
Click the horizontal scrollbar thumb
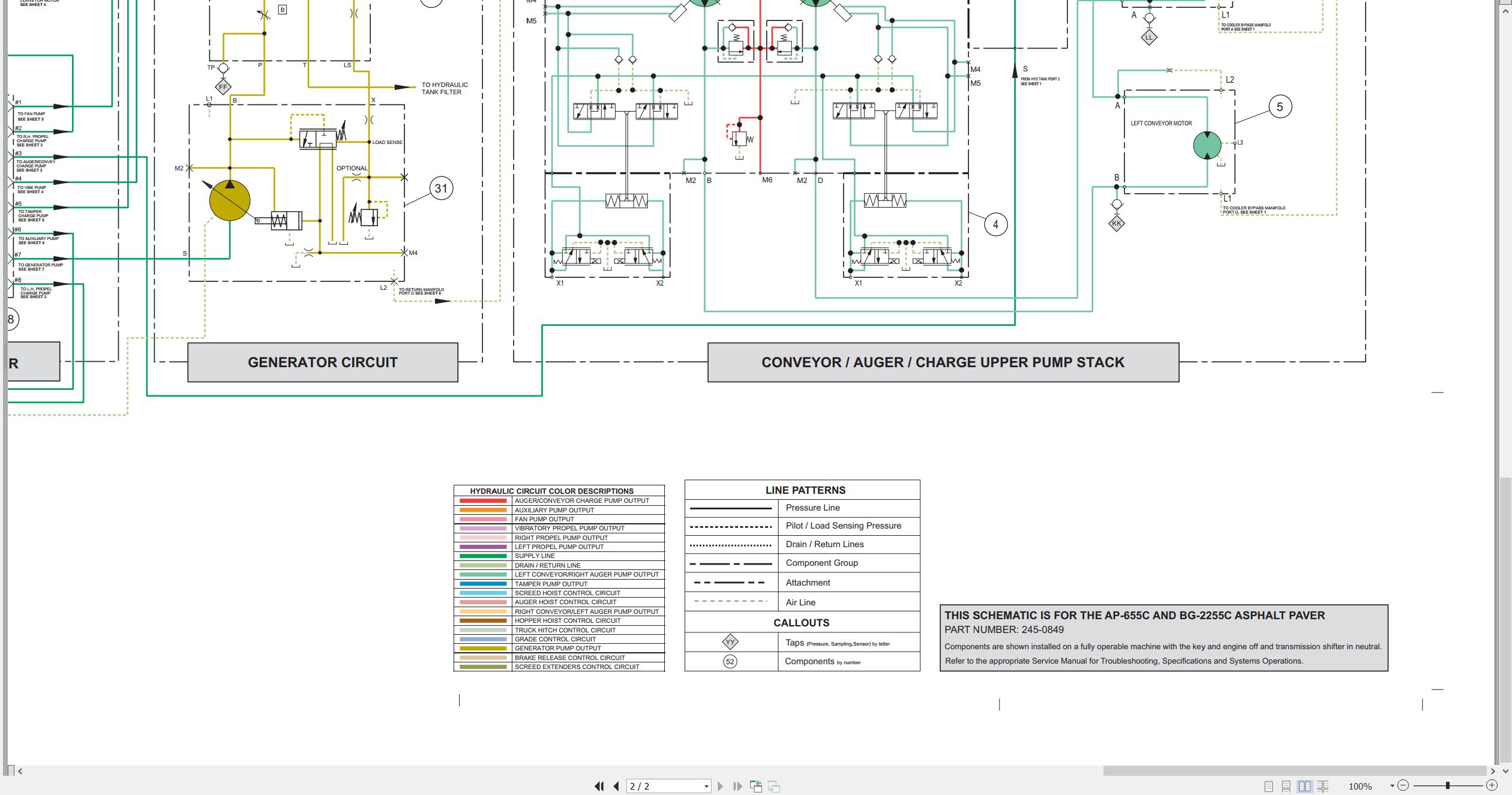click(1295, 771)
